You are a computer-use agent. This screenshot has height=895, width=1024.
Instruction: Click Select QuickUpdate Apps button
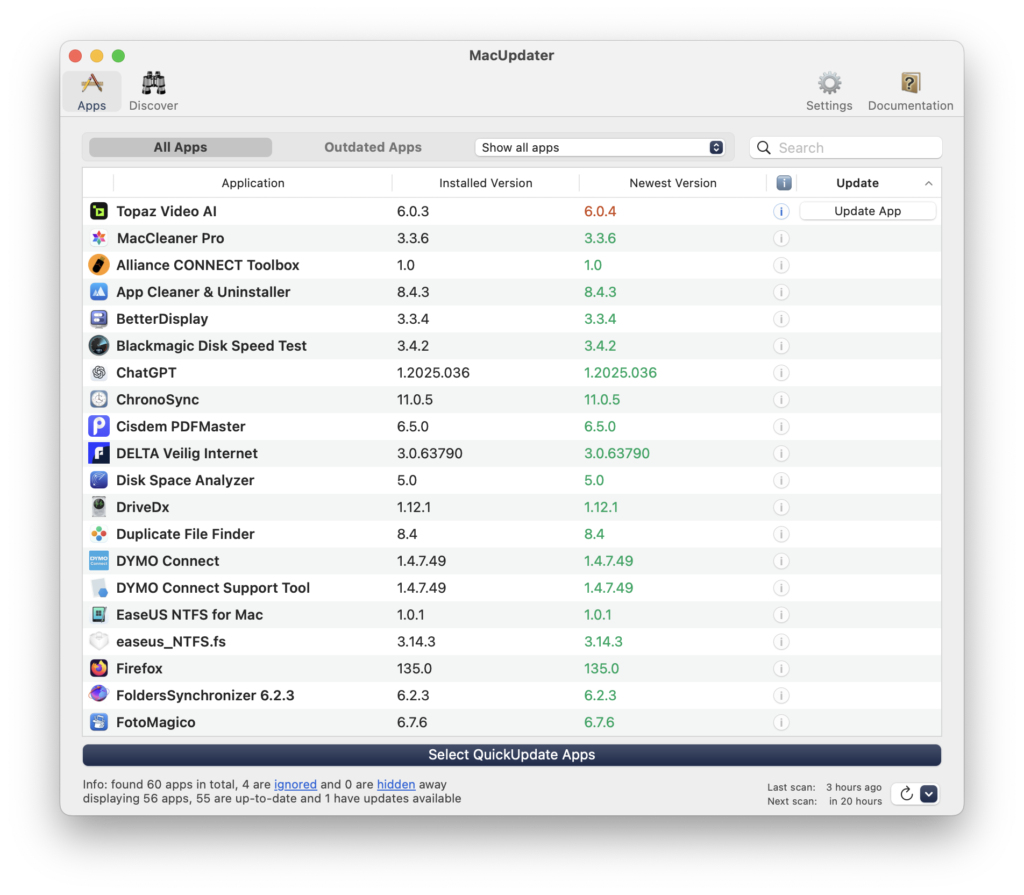click(x=511, y=755)
